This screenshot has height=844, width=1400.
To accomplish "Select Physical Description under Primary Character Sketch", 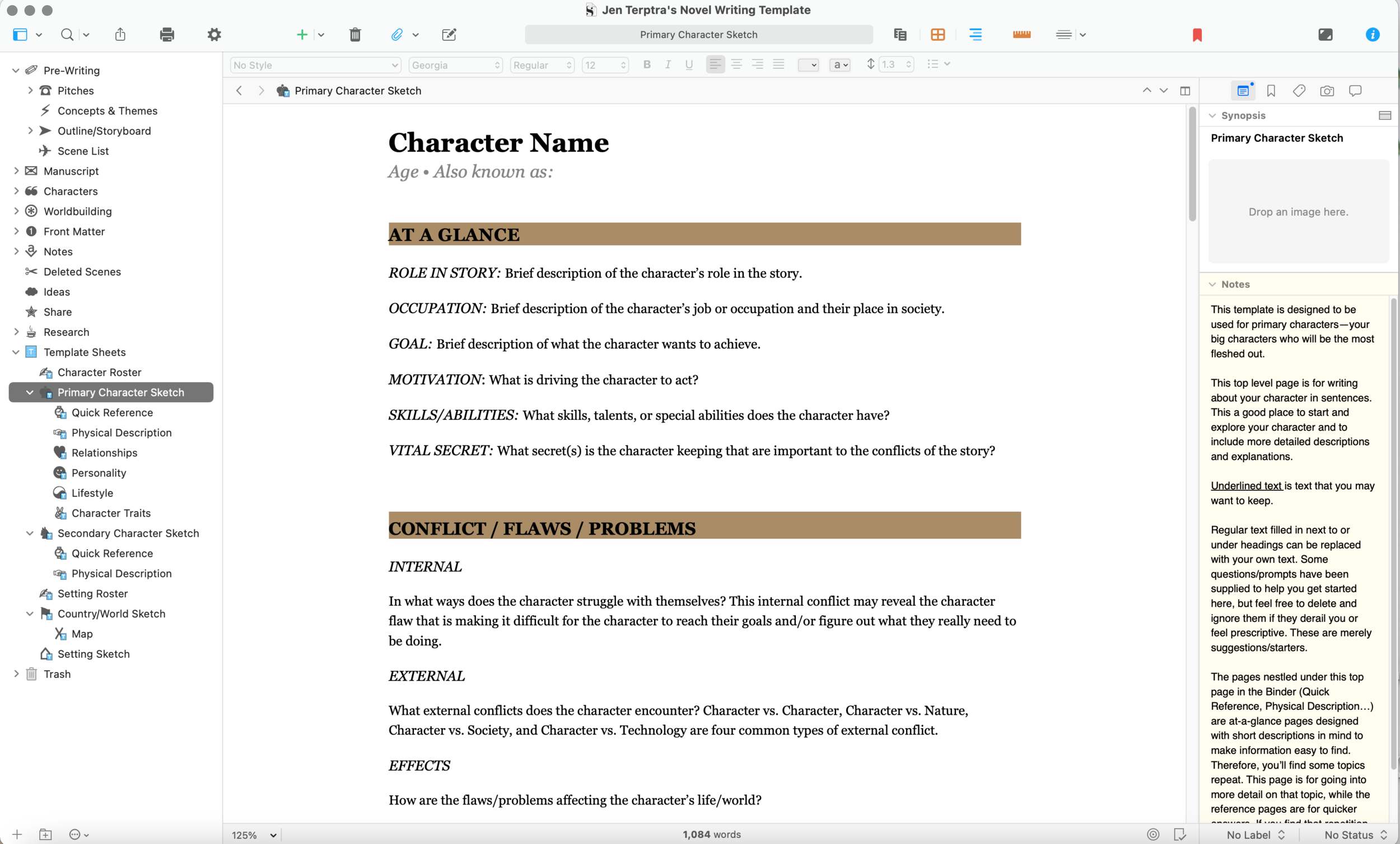I will pyautogui.click(x=121, y=432).
